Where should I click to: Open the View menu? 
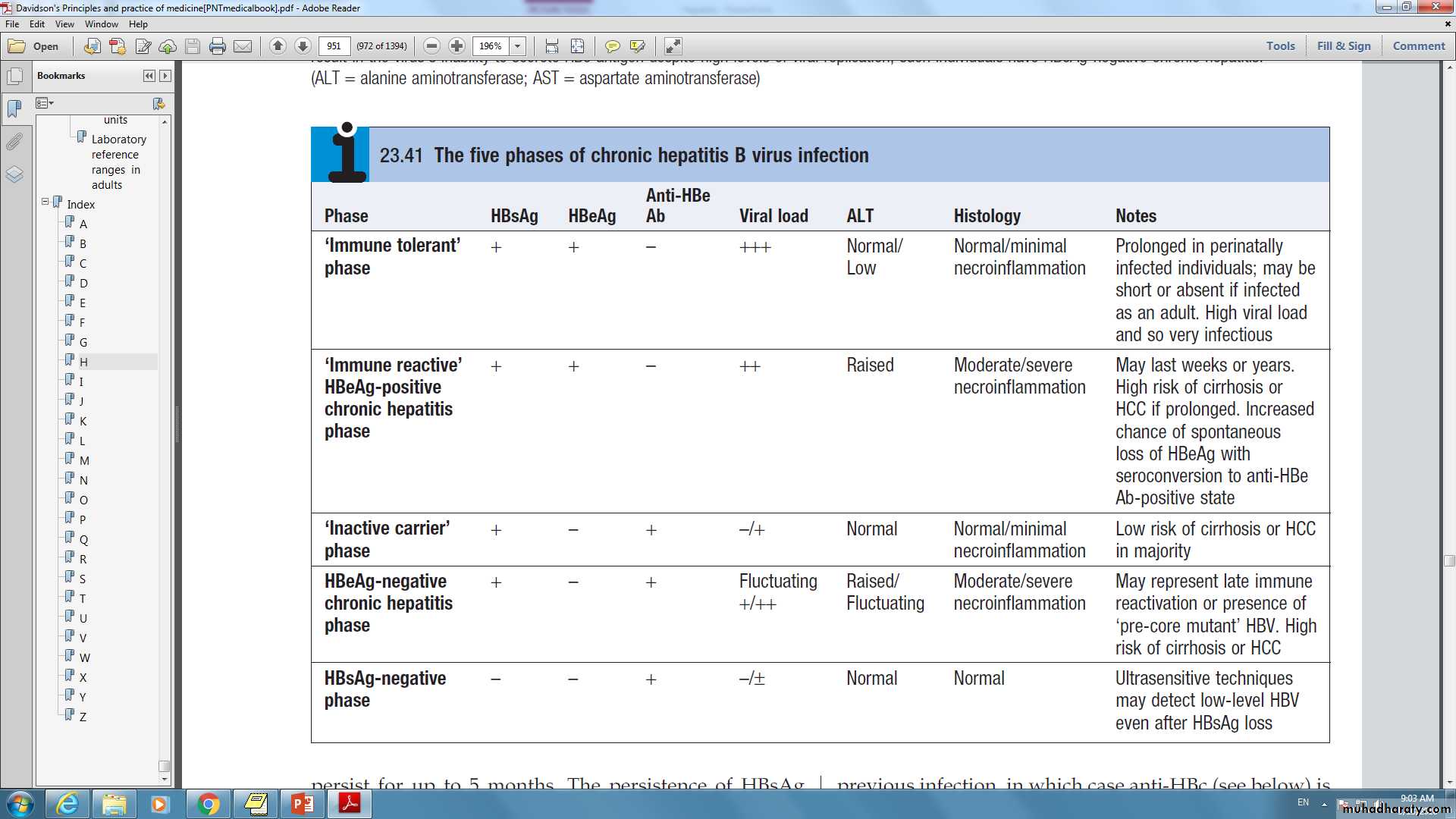tap(64, 24)
